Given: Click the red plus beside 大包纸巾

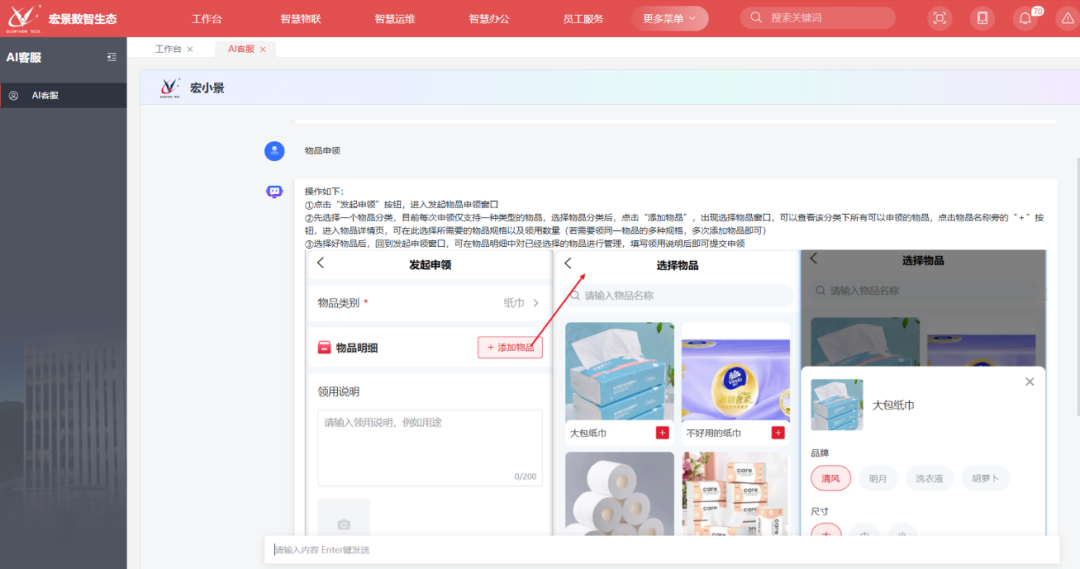Looking at the screenshot, I should coord(663,433).
